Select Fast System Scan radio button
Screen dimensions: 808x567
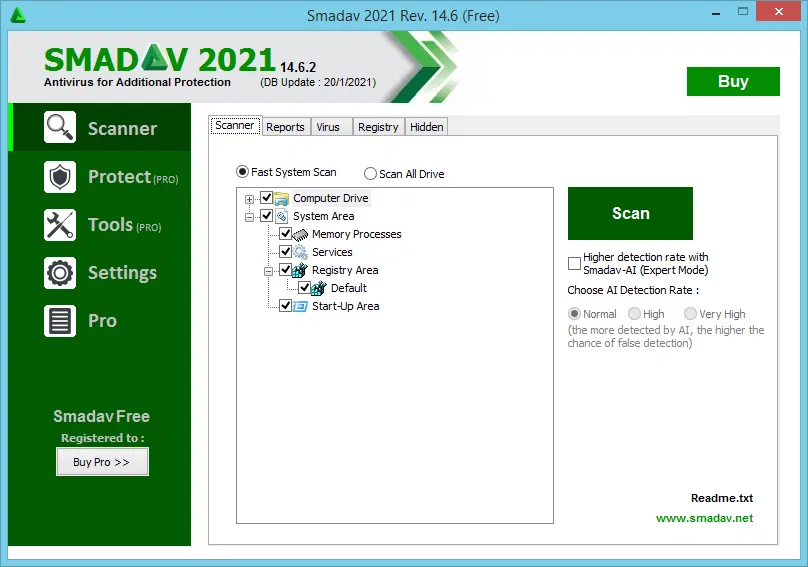pyautogui.click(x=242, y=172)
